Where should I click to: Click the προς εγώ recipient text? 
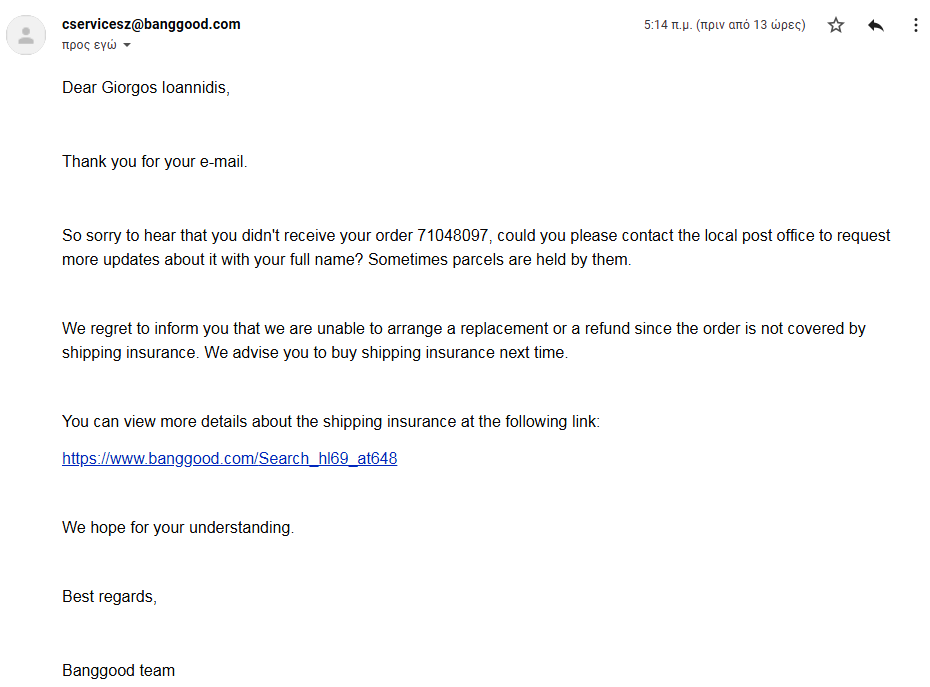pos(89,45)
